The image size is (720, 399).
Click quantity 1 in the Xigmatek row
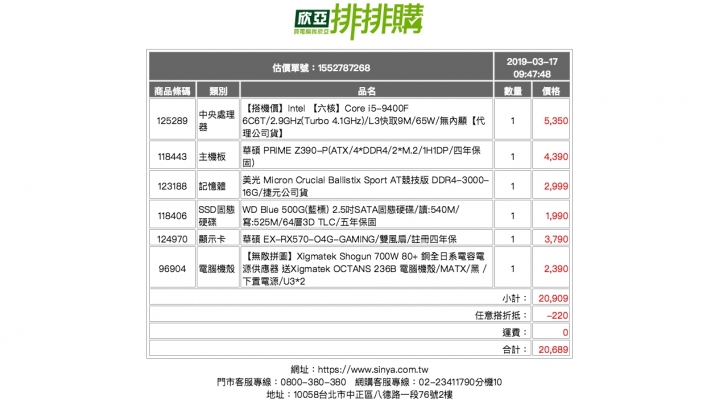point(512,269)
